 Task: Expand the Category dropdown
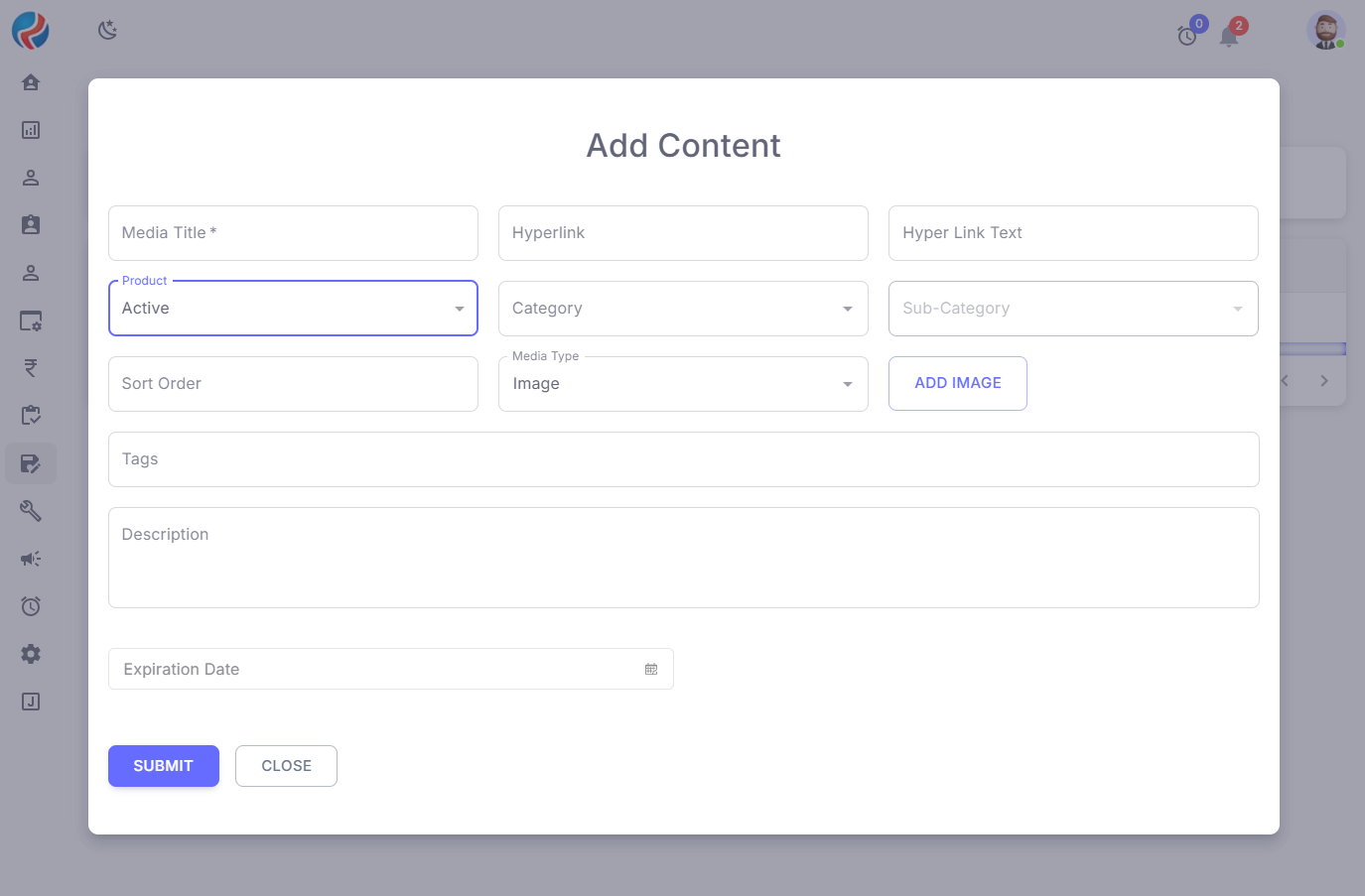683,309
